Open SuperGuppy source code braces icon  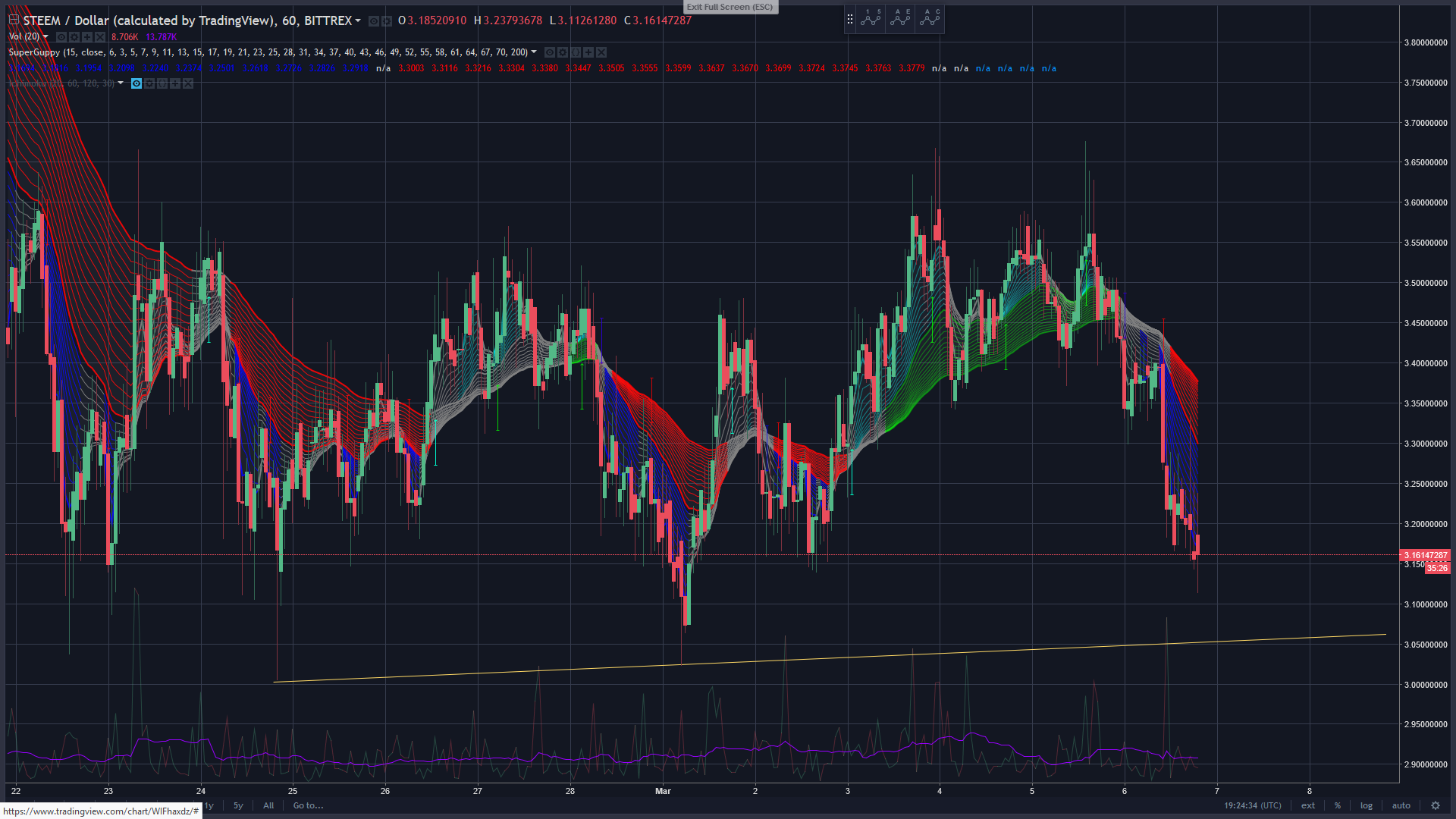576,52
